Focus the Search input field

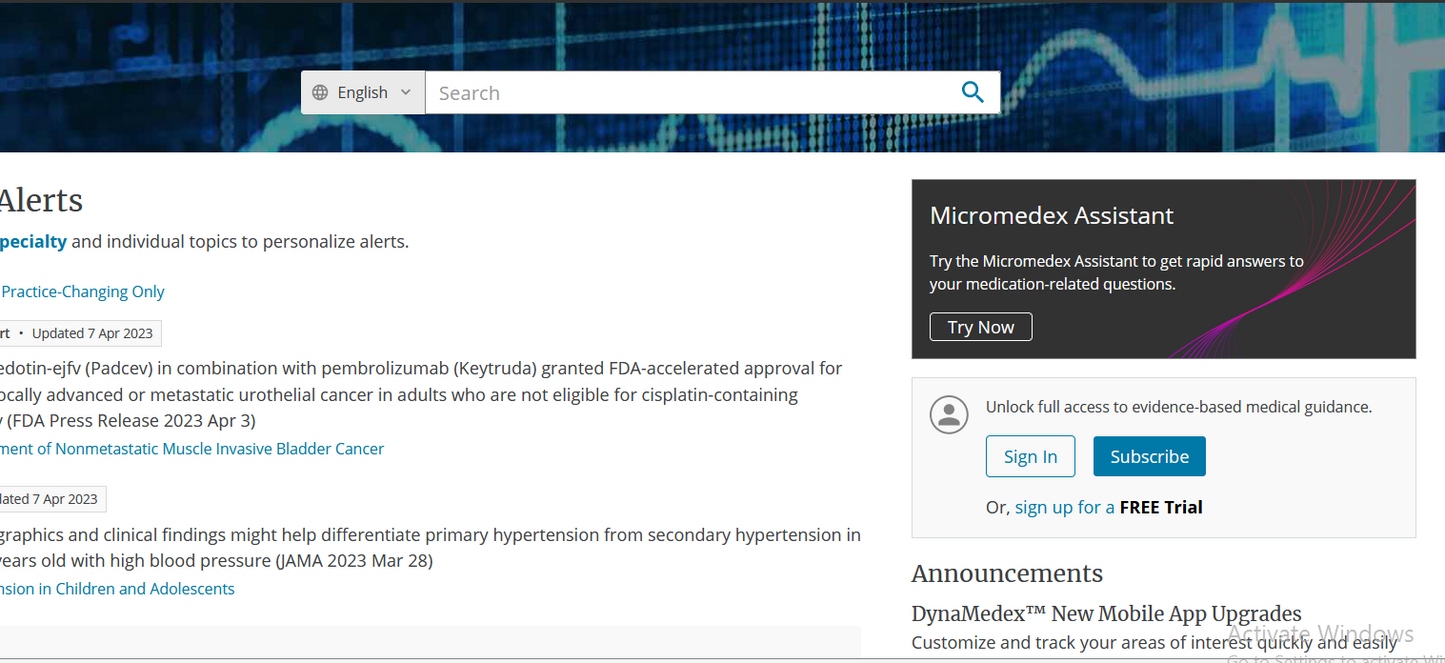690,93
